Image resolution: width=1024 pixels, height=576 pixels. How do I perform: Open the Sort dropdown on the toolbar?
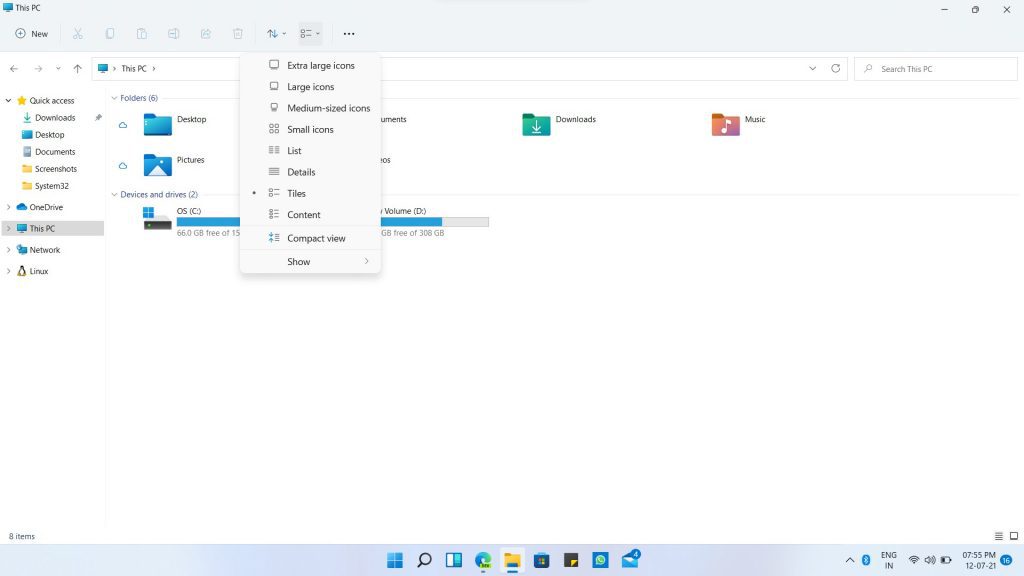click(x=276, y=33)
